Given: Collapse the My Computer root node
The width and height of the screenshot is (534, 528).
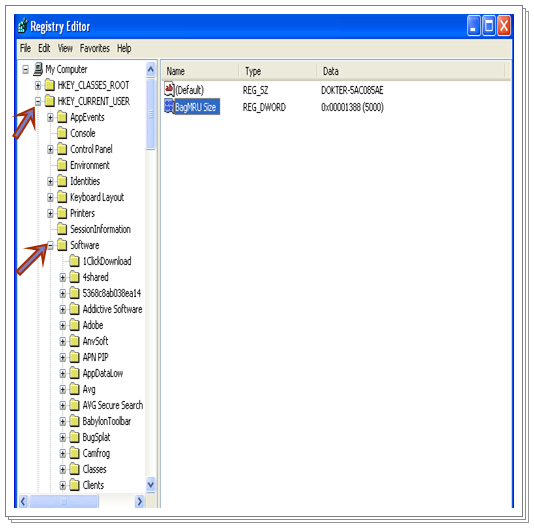Looking at the screenshot, I should [26, 69].
